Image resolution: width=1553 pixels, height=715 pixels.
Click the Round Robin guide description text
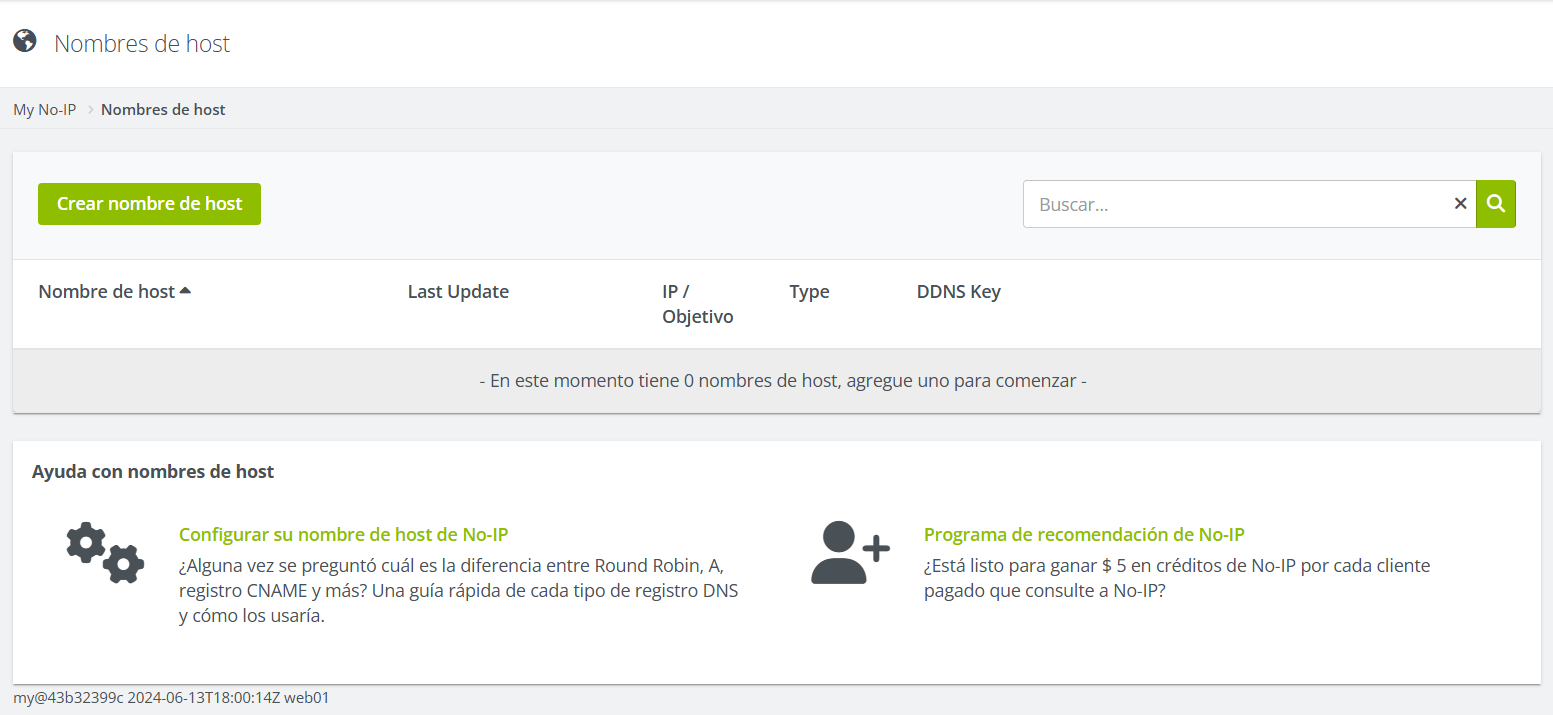458,590
